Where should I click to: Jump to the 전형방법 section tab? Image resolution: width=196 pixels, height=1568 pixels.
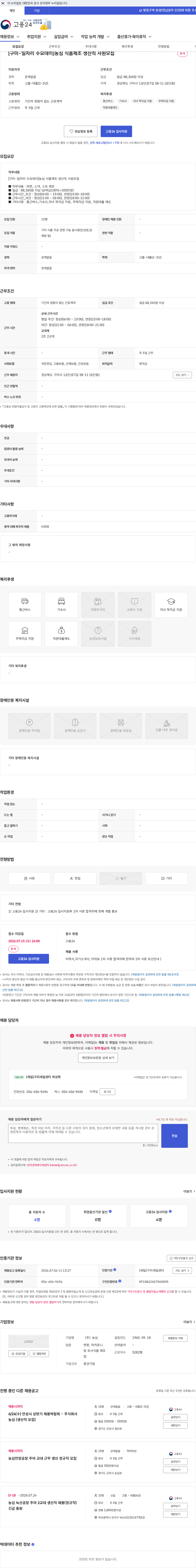pos(164,46)
